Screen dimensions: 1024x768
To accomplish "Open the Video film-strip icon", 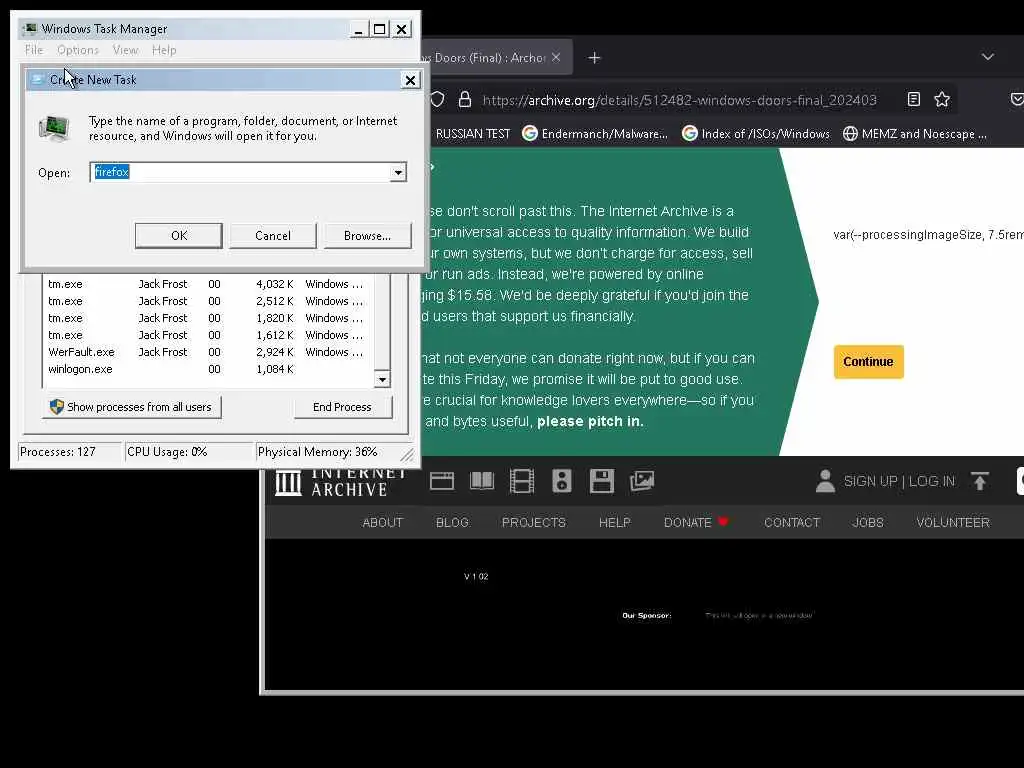I will pyautogui.click(x=522, y=482).
